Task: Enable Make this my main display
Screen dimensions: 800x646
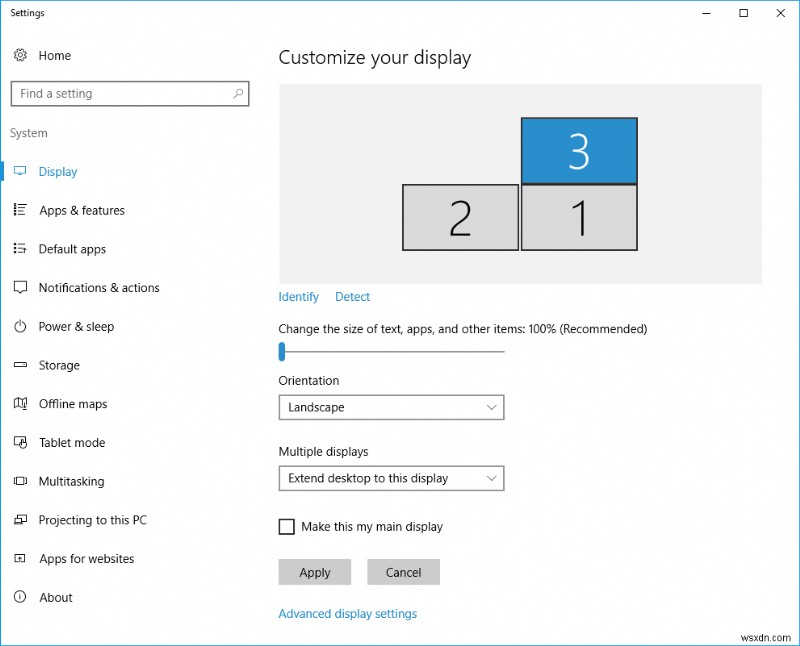Action: pos(287,527)
